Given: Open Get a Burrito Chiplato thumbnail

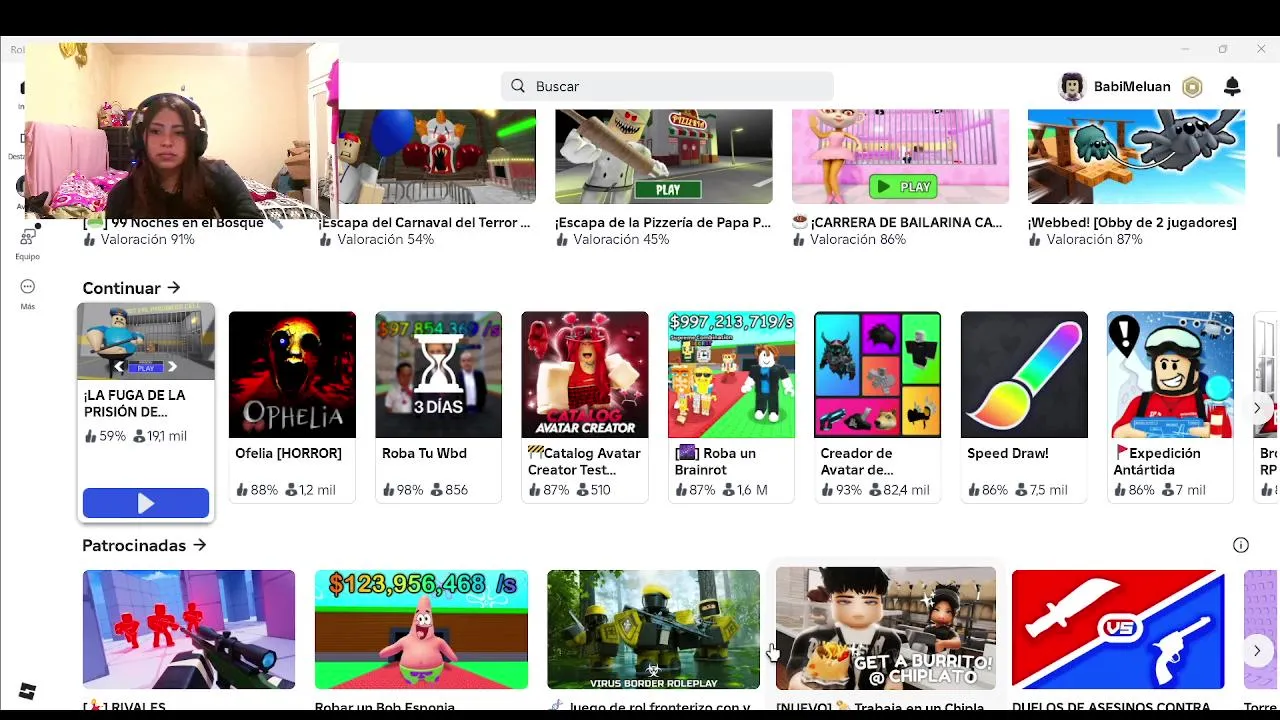Looking at the screenshot, I should pos(886,630).
